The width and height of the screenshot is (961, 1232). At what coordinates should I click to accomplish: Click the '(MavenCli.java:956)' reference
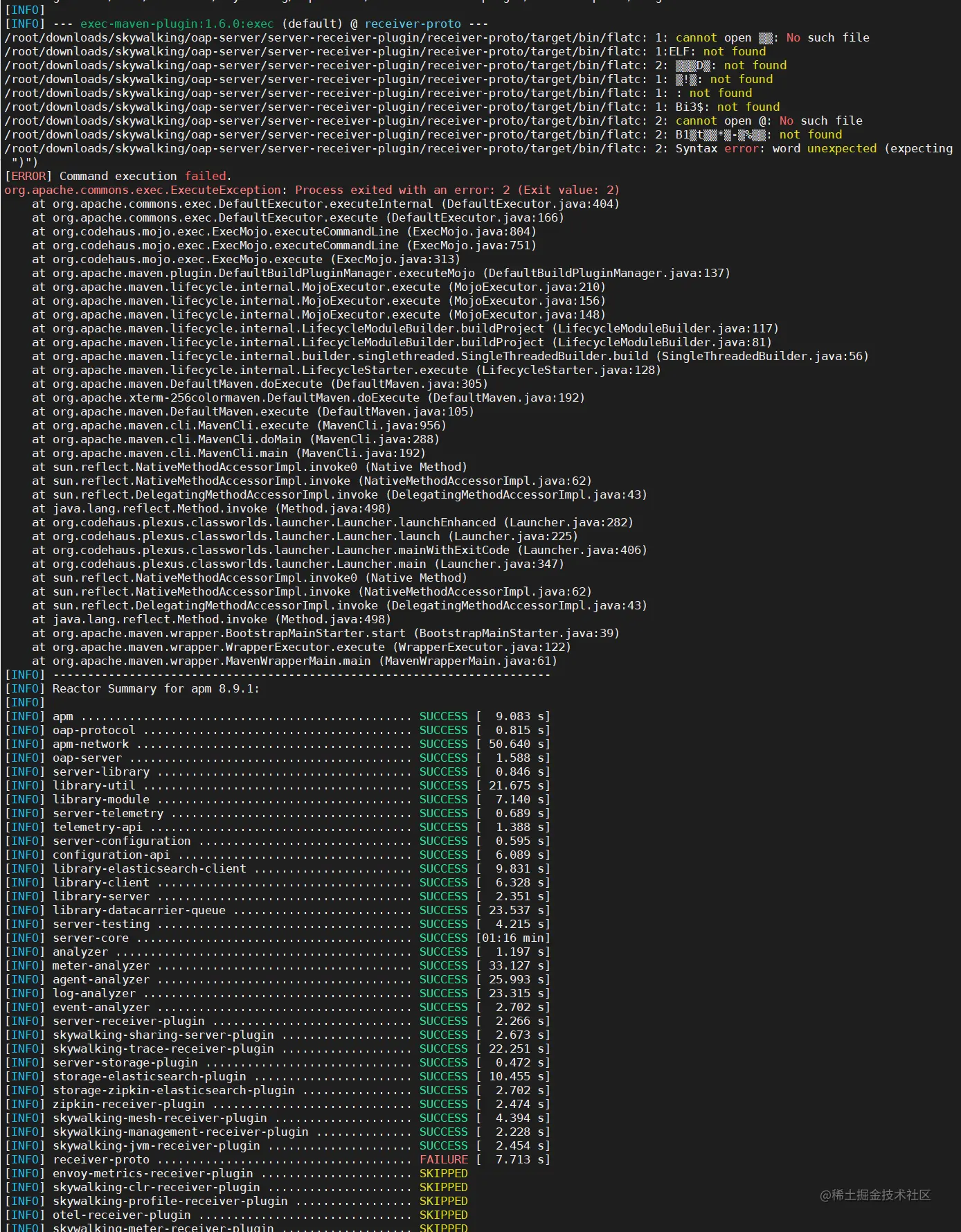381,425
